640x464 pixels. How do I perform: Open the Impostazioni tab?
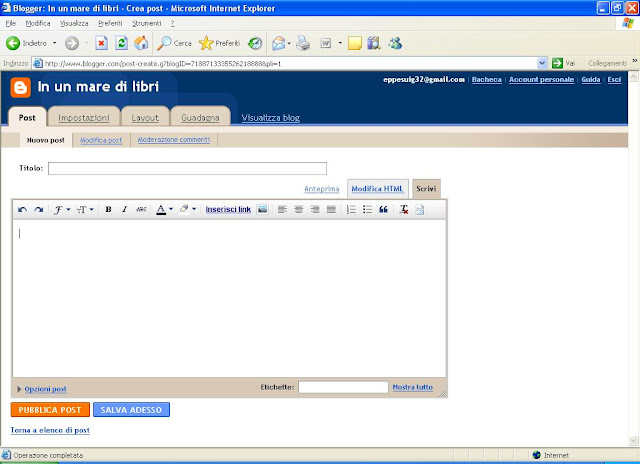[x=84, y=118]
